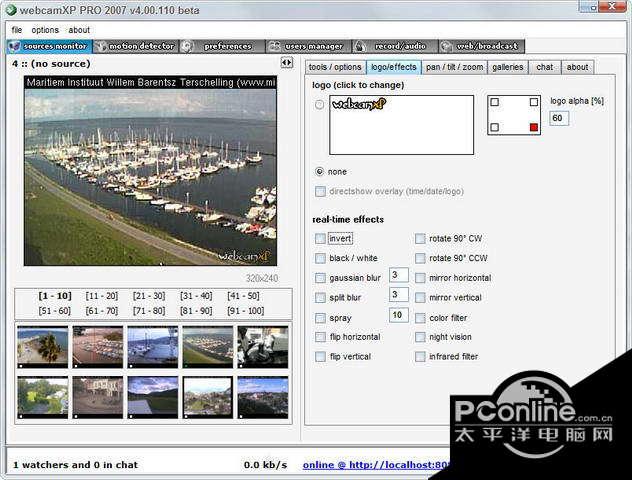Open the about sub-tab in right panel
632x480 pixels.
pyautogui.click(x=577, y=67)
